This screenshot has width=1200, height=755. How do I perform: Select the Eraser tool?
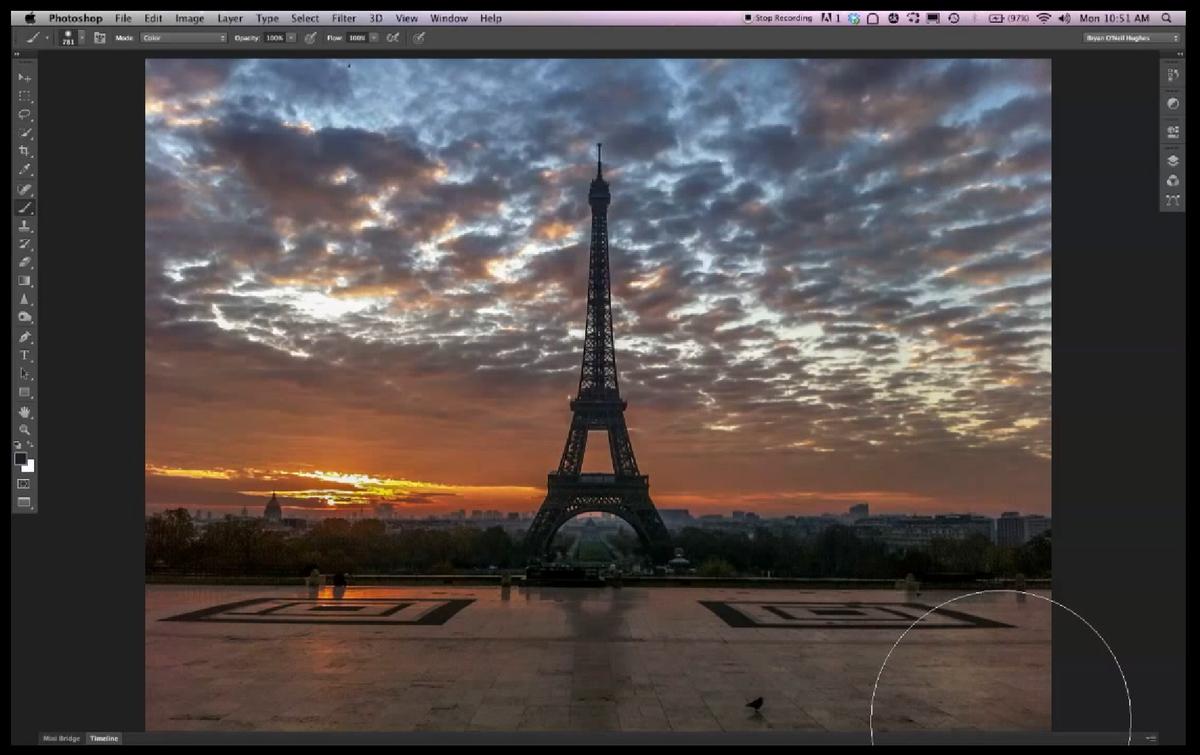click(25, 263)
